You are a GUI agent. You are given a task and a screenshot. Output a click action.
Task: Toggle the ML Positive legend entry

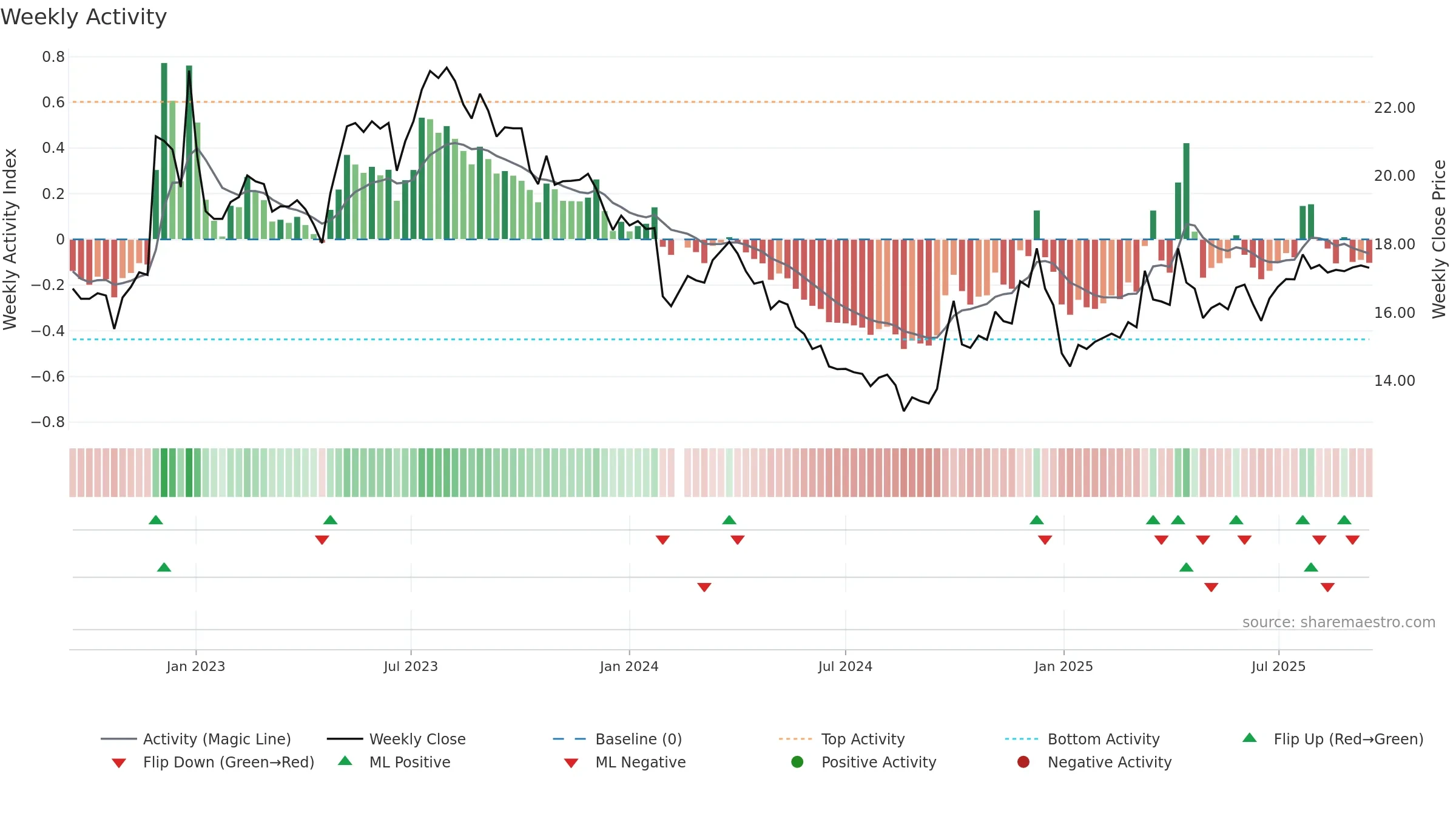(x=394, y=762)
